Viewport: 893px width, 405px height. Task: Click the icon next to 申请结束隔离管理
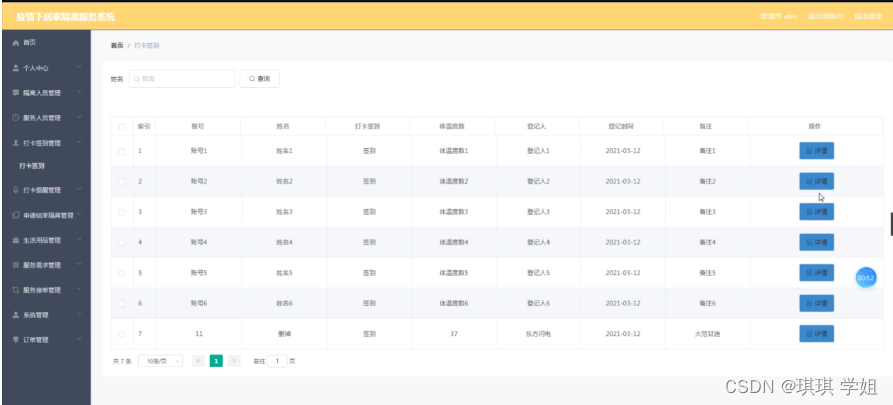coord(16,215)
